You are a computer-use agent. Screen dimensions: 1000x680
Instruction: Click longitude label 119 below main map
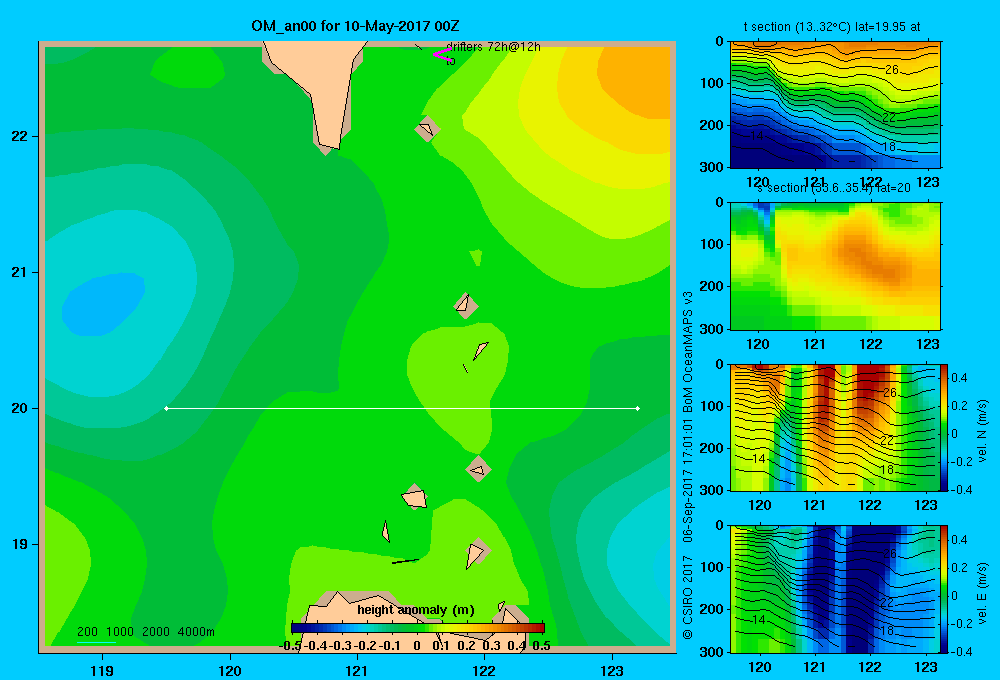[102, 670]
